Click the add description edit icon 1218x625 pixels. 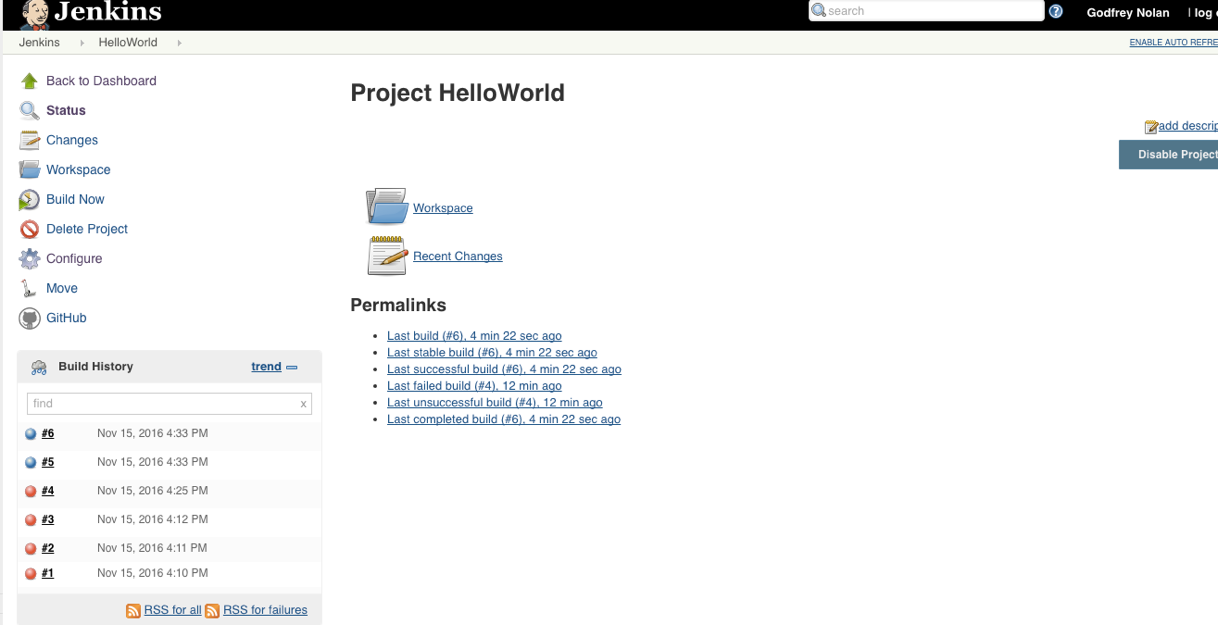[1151, 127]
